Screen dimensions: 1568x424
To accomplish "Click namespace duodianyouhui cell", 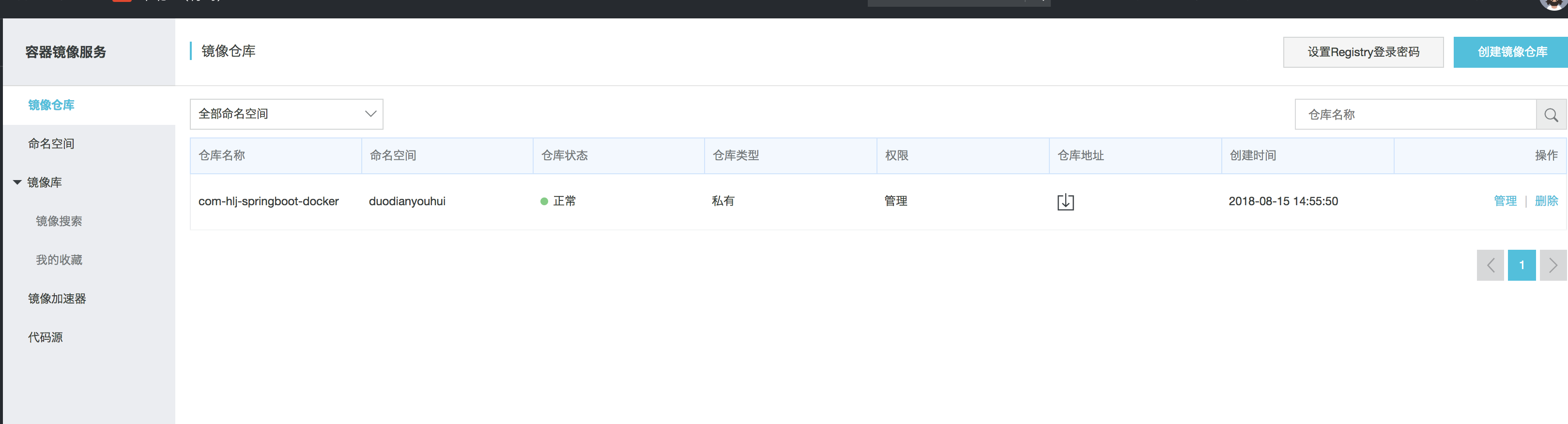I will (407, 201).
